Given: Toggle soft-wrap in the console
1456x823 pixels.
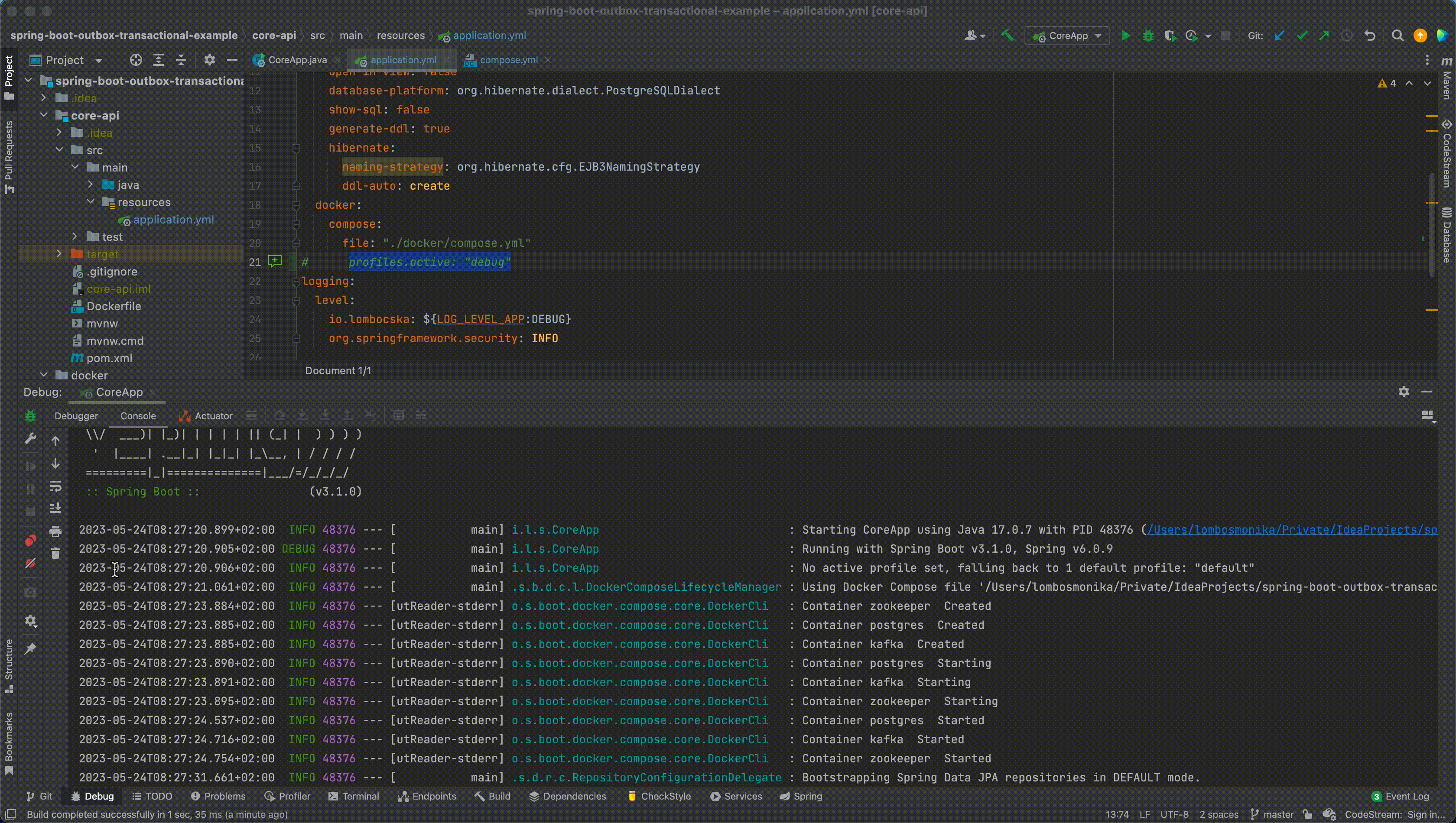Looking at the screenshot, I should [x=55, y=486].
